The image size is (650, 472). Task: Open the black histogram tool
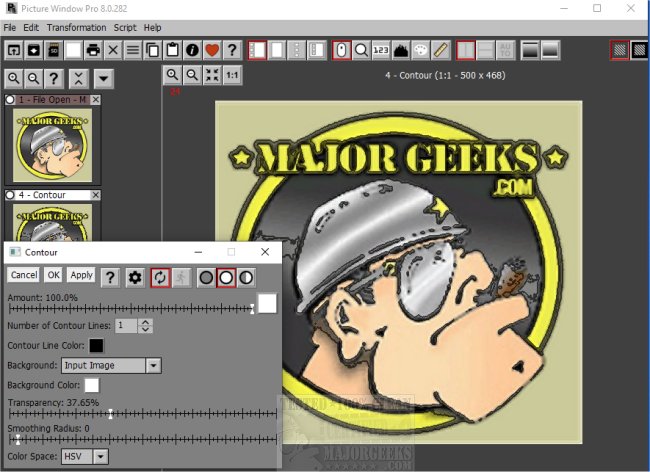[401, 51]
